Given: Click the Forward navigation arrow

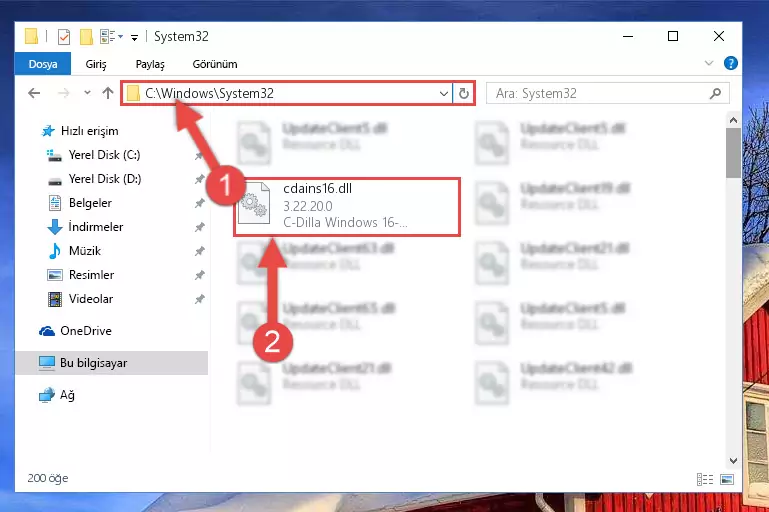Looking at the screenshot, I should [x=64, y=93].
